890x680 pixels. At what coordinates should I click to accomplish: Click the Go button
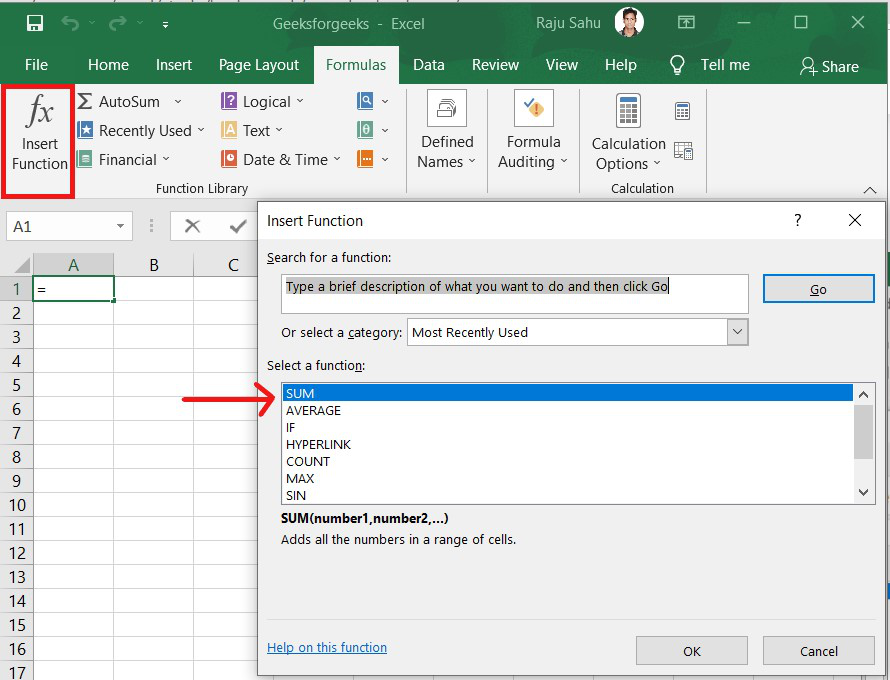click(818, 289)
